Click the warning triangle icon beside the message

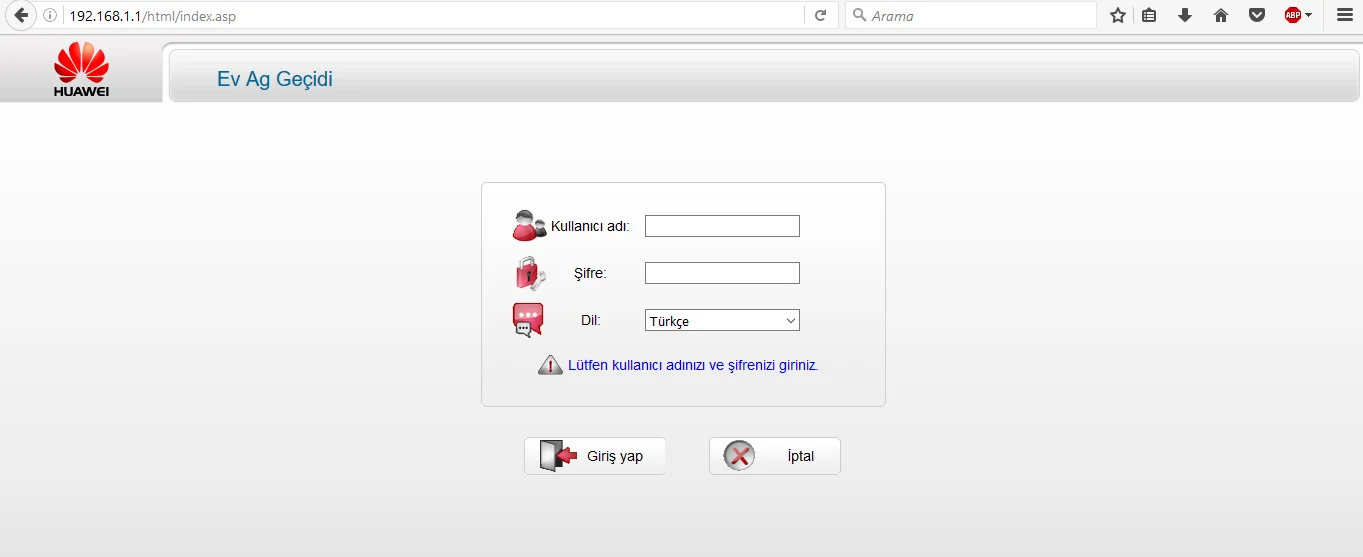pyautogui.click(x=550, y=365)
